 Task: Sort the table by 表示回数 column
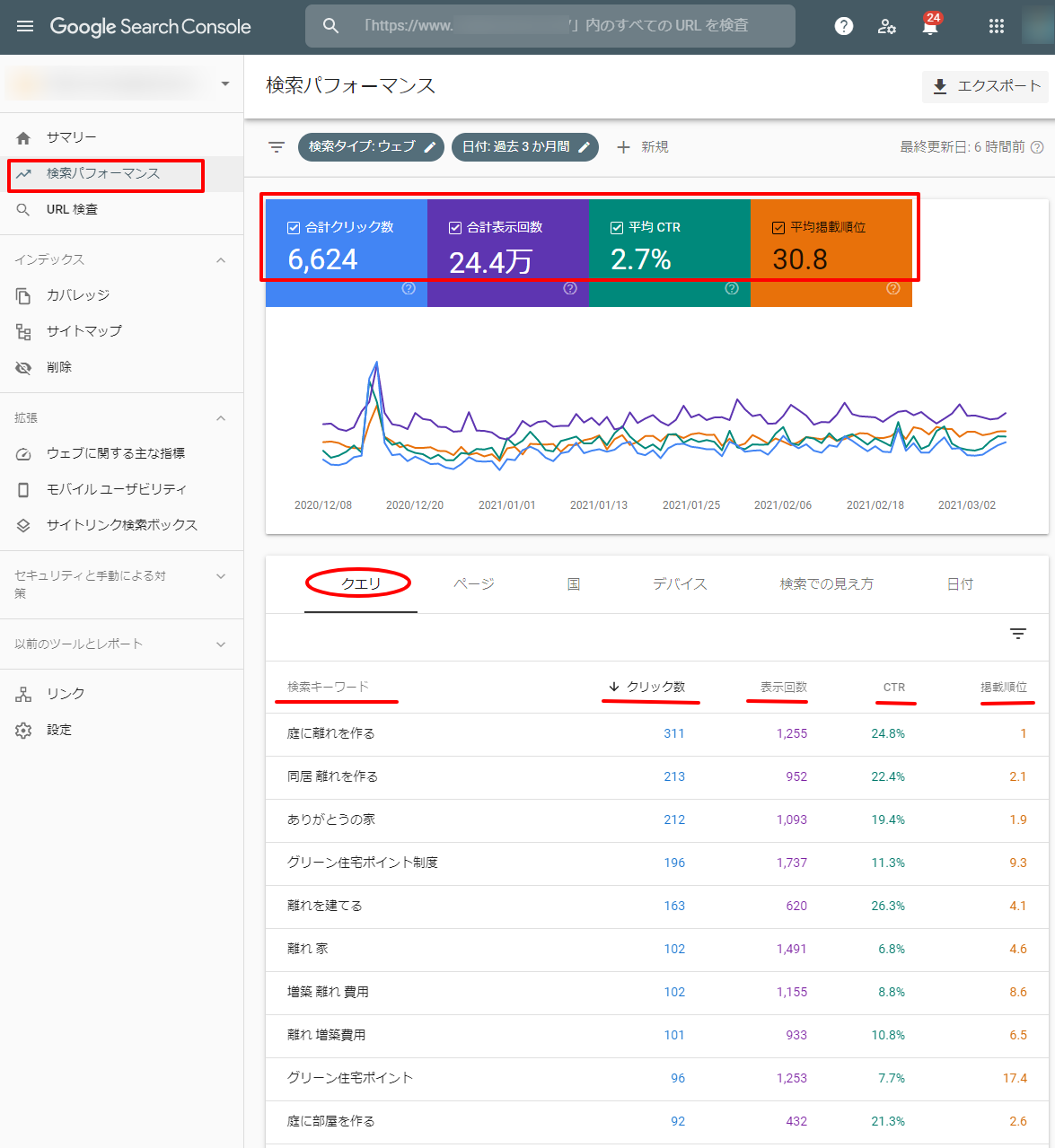tap(784, 687)
